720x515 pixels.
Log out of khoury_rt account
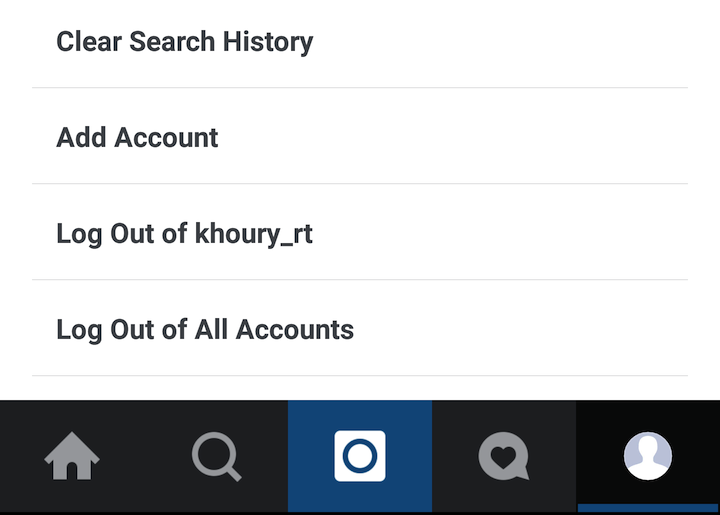(x=185, y=233)
